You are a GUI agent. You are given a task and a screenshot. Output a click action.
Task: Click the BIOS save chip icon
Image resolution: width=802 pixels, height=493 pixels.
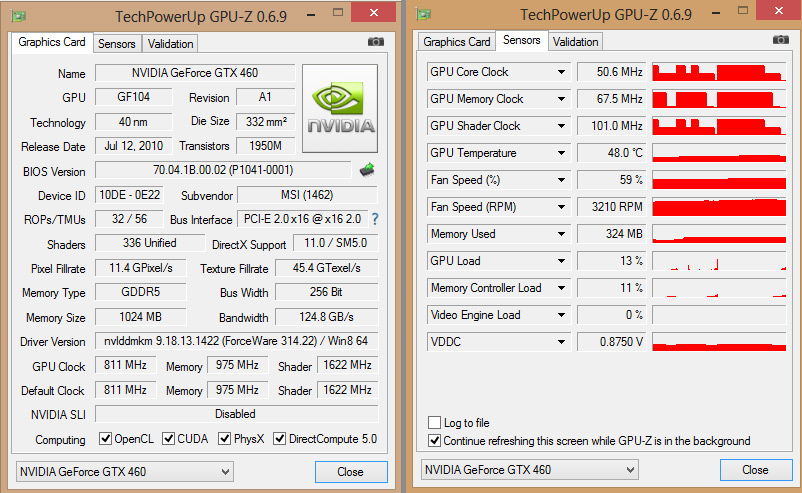coord(367,169)
